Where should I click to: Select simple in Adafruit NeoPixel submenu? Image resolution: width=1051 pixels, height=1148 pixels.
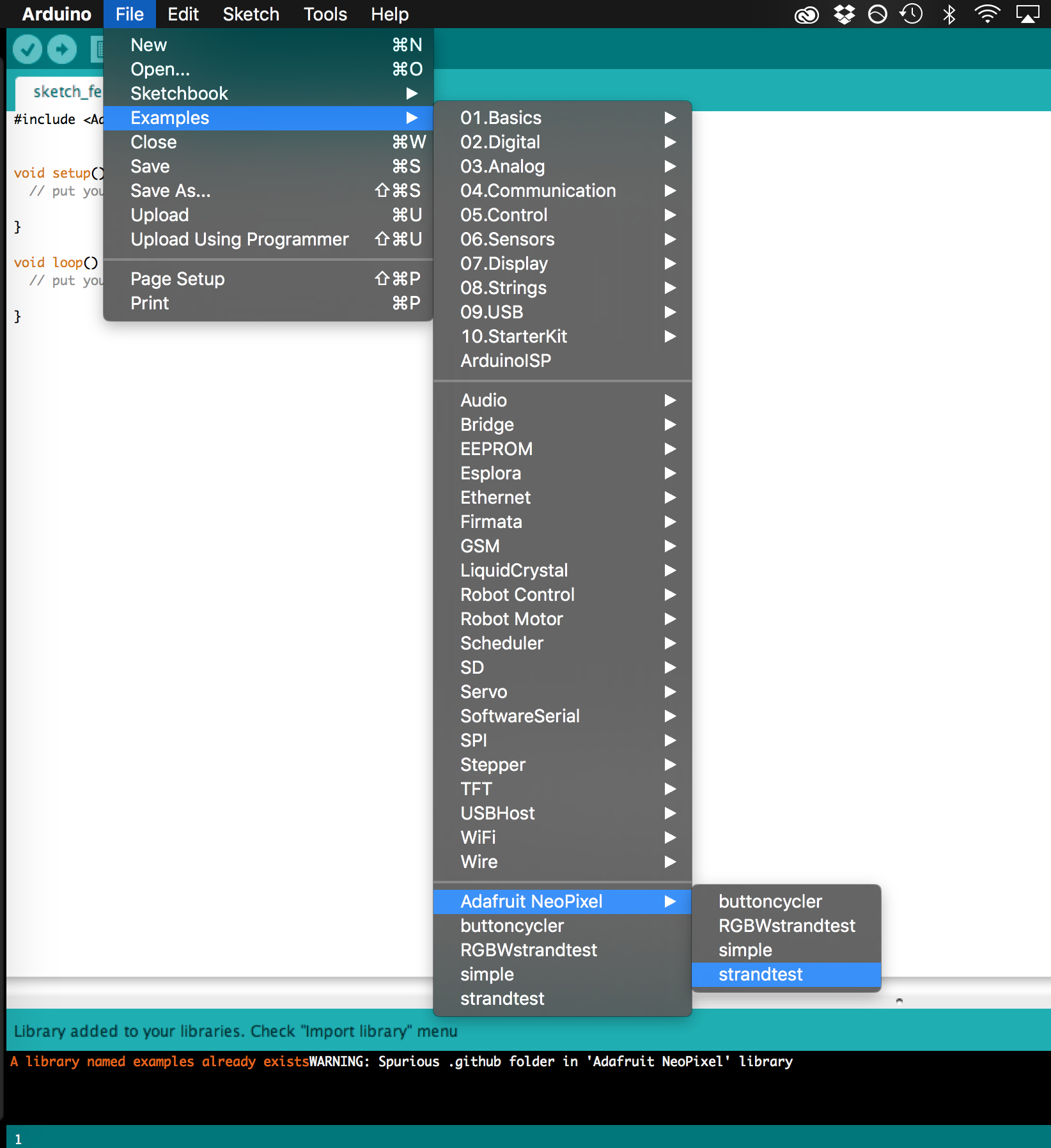coord(786,950)
